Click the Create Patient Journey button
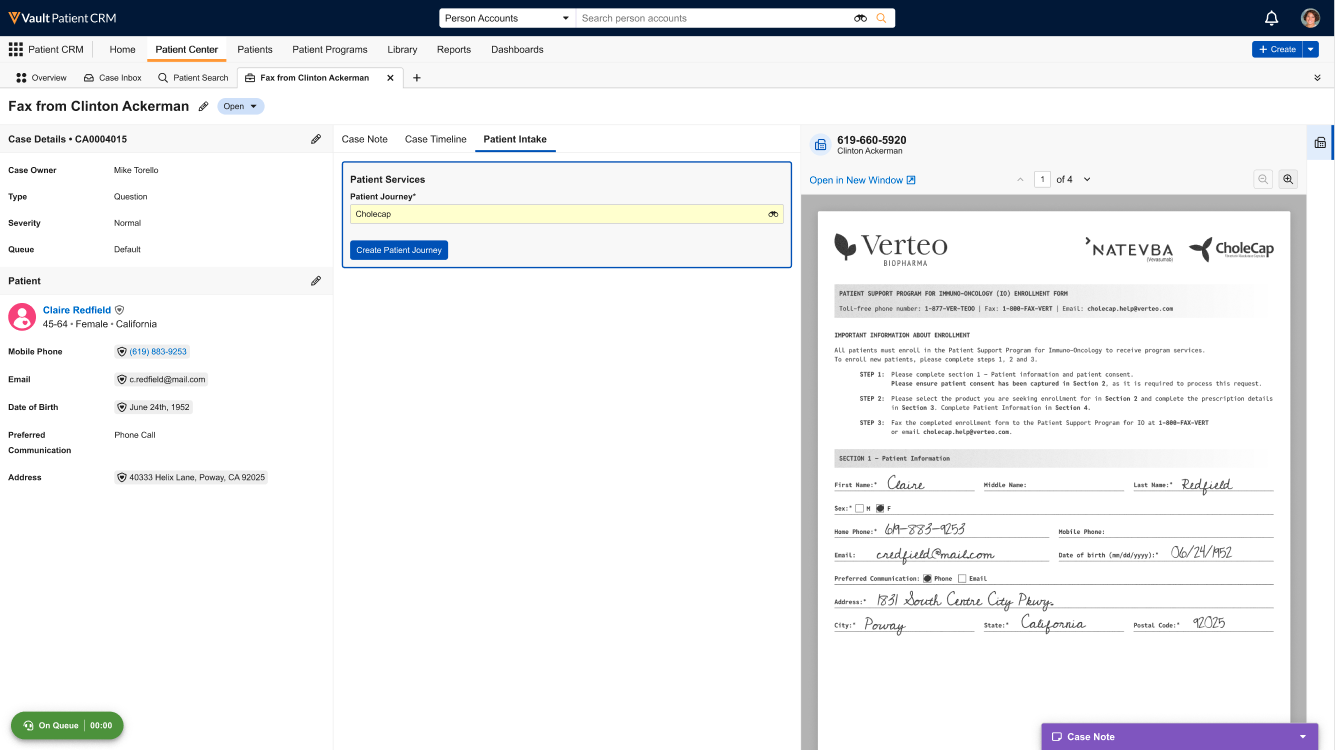The width and height of the screenshot is (1335, 750). (x=398, y=250)
